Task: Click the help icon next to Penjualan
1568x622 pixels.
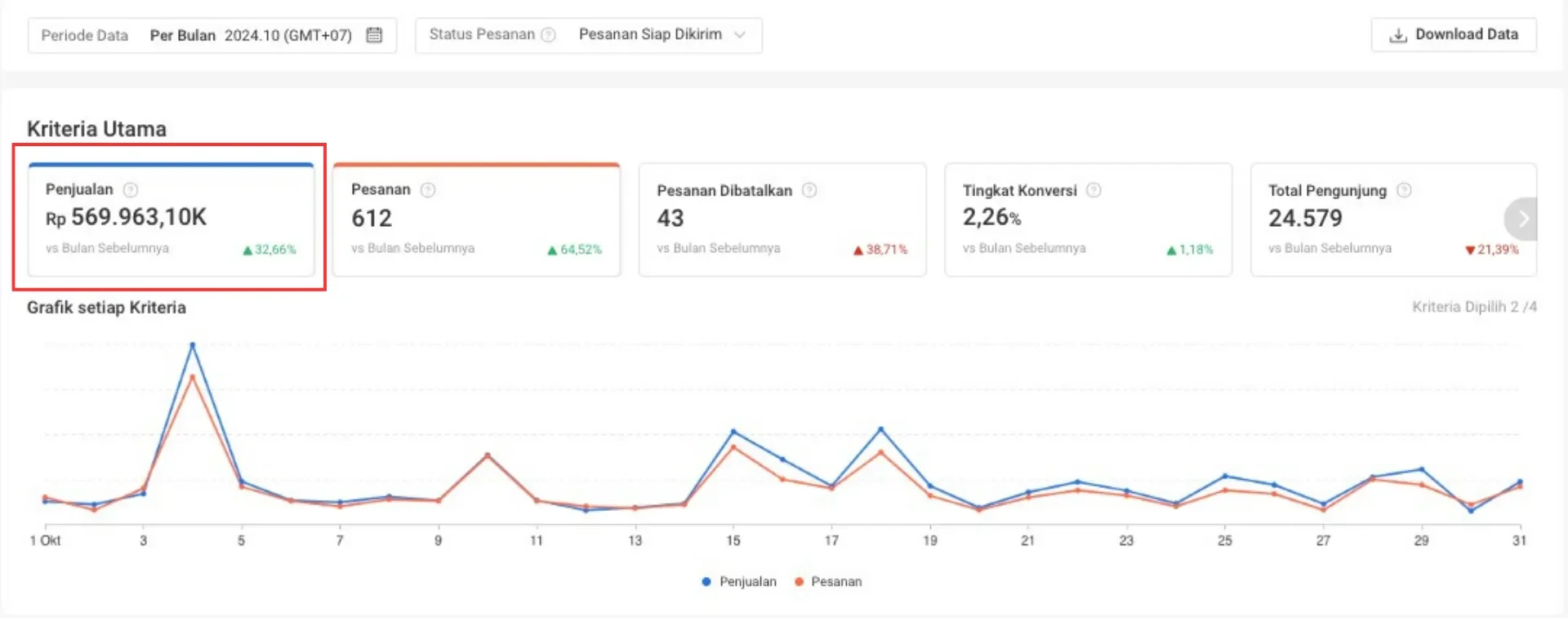Action: [131, 190]
